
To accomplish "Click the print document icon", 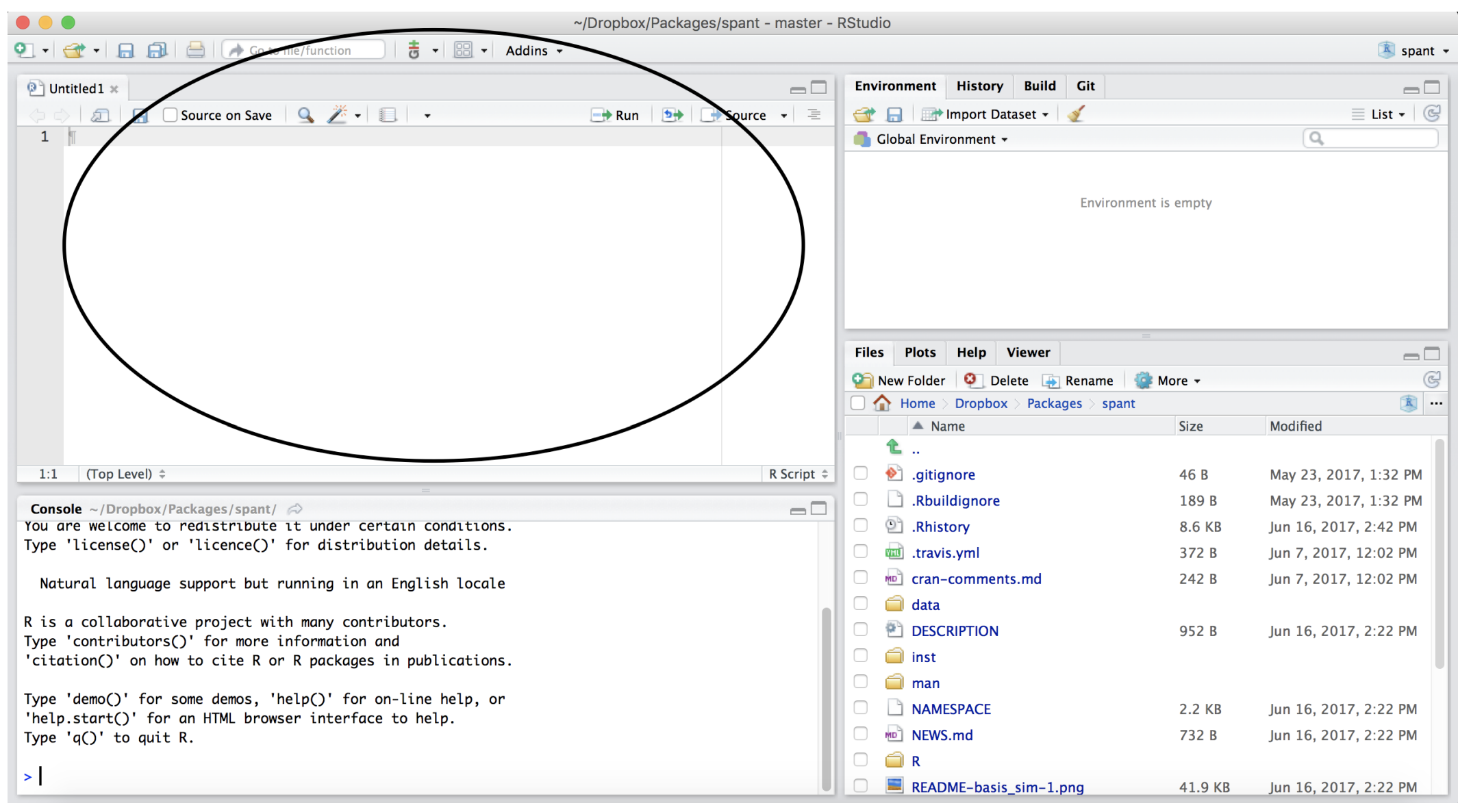I will point(195,50).
